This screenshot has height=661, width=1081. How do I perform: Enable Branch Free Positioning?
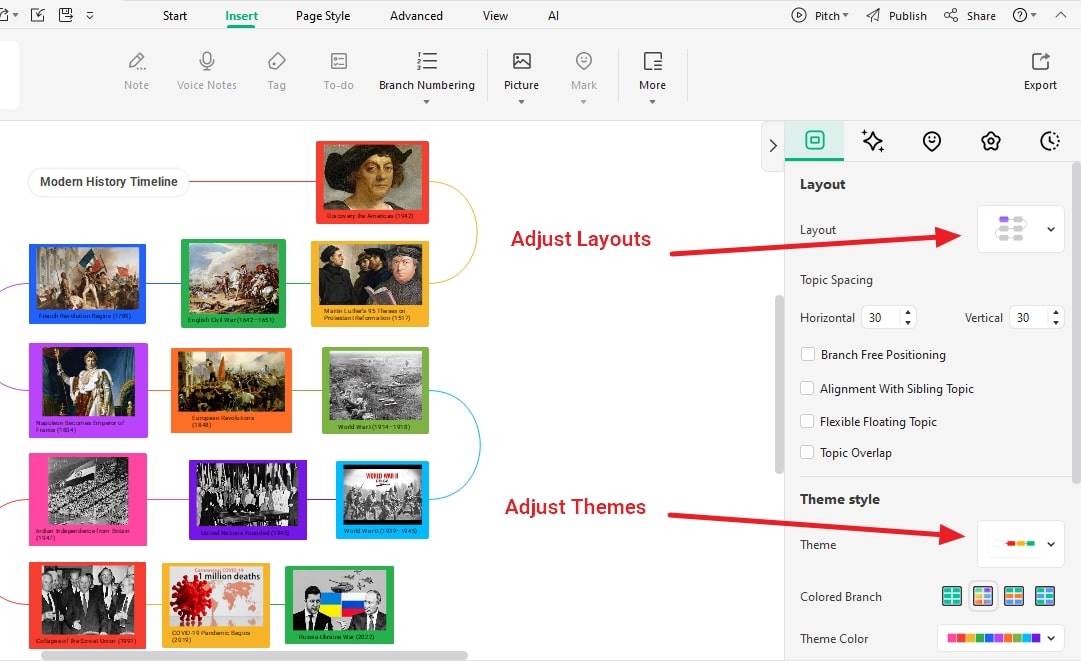(x=807, y=354)
